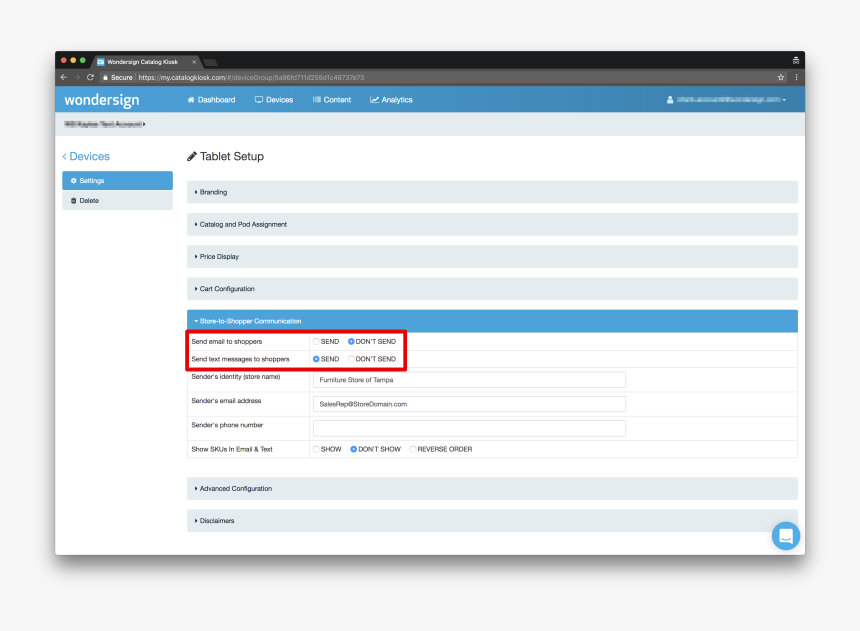Click the browser reload icon
This screenshot has width=860, height=631.
pyautogui.click(x=90, y=77)
